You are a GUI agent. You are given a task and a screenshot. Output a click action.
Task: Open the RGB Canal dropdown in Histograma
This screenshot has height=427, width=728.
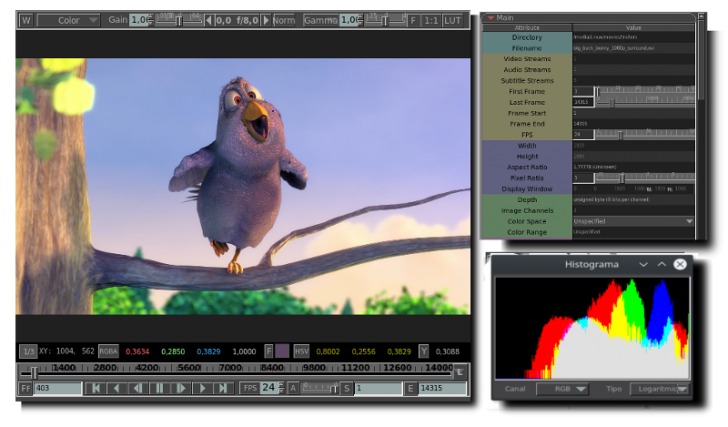point(563,389)
